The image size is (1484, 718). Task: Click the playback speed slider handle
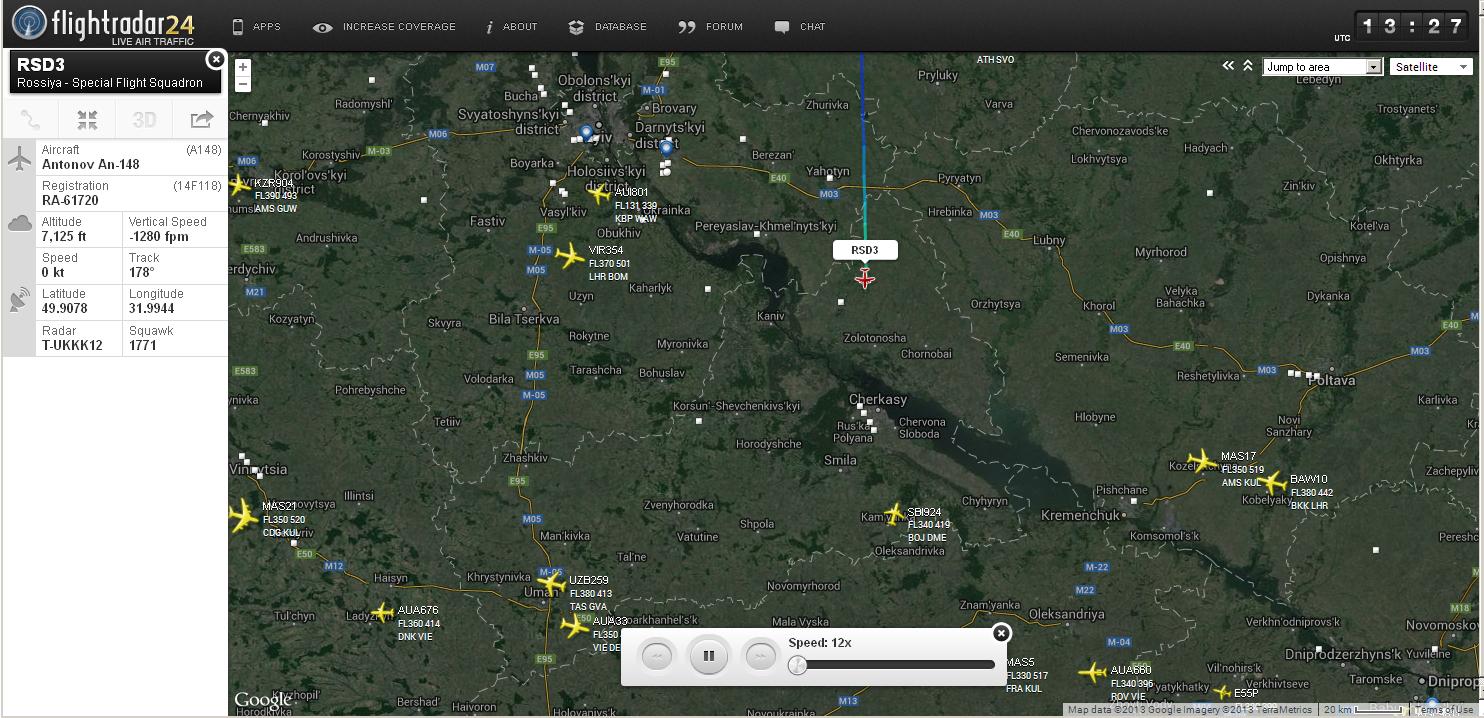coord(797,665)
